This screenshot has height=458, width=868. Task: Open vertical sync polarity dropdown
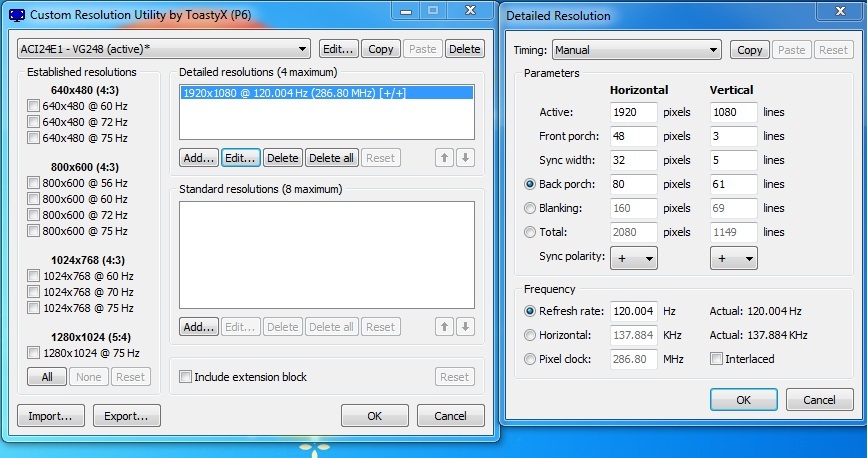tap(733, 257)
